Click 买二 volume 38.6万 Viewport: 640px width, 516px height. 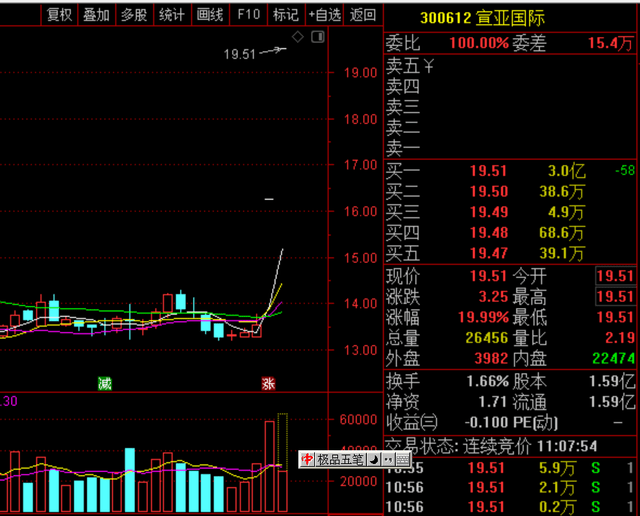point(562,191)
